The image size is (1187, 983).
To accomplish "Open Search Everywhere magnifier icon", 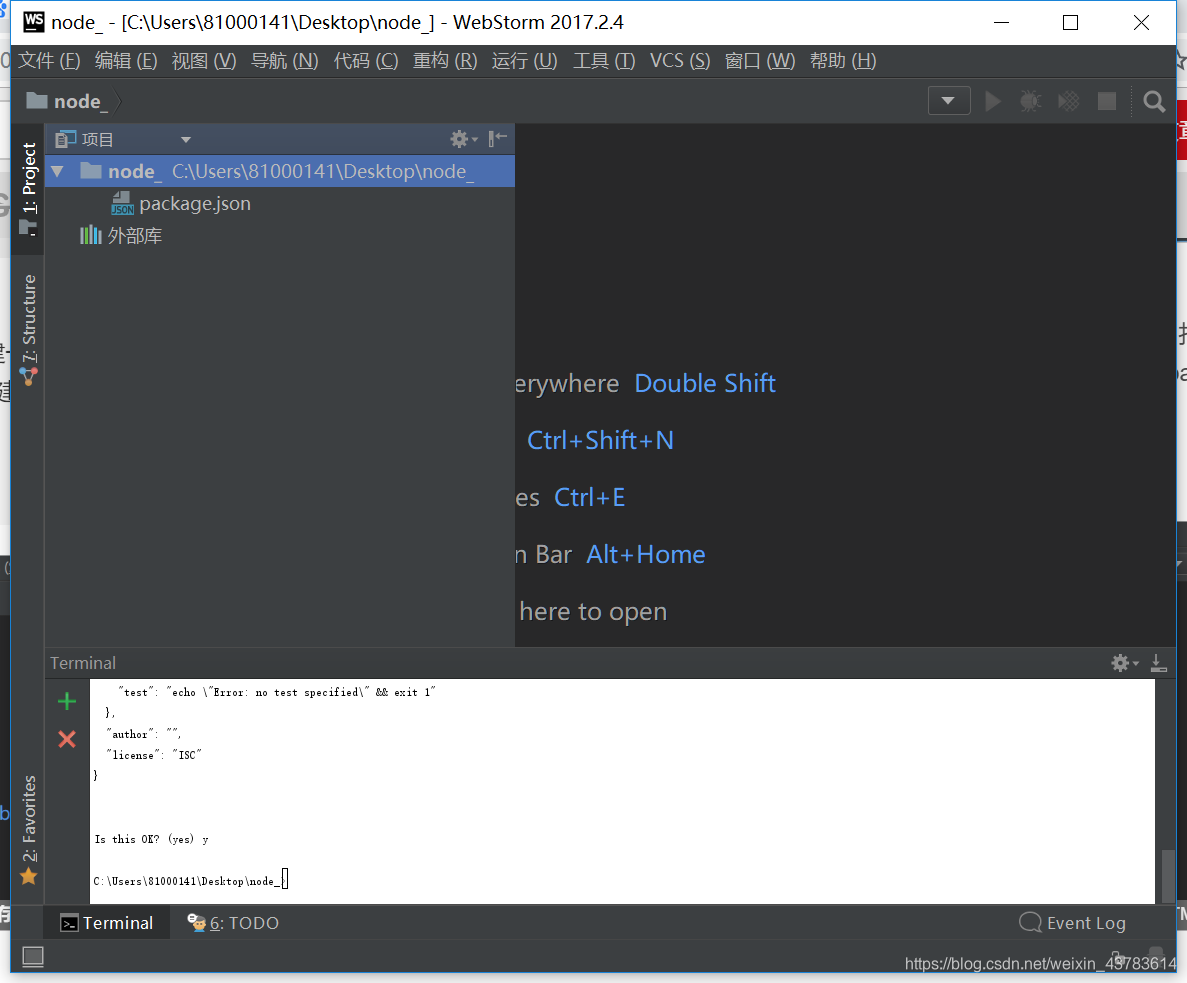I will pos(1154,101).
